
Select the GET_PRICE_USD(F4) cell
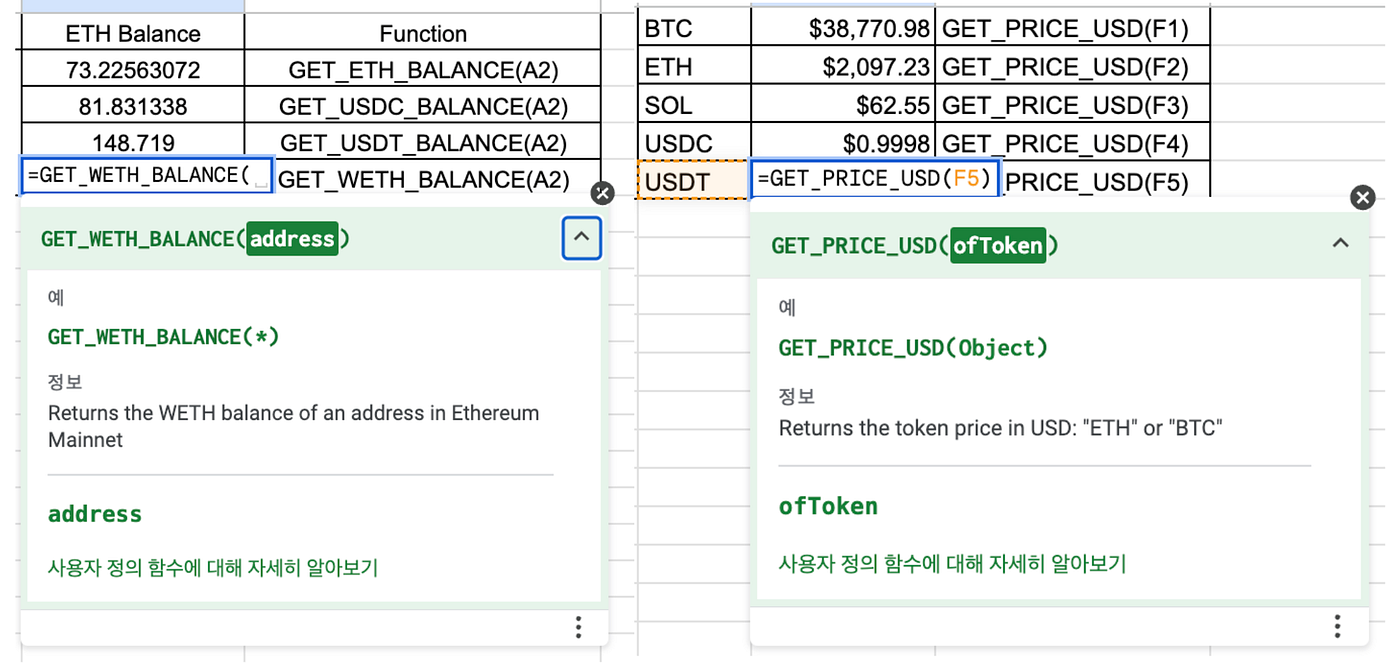click(1073, 143)
